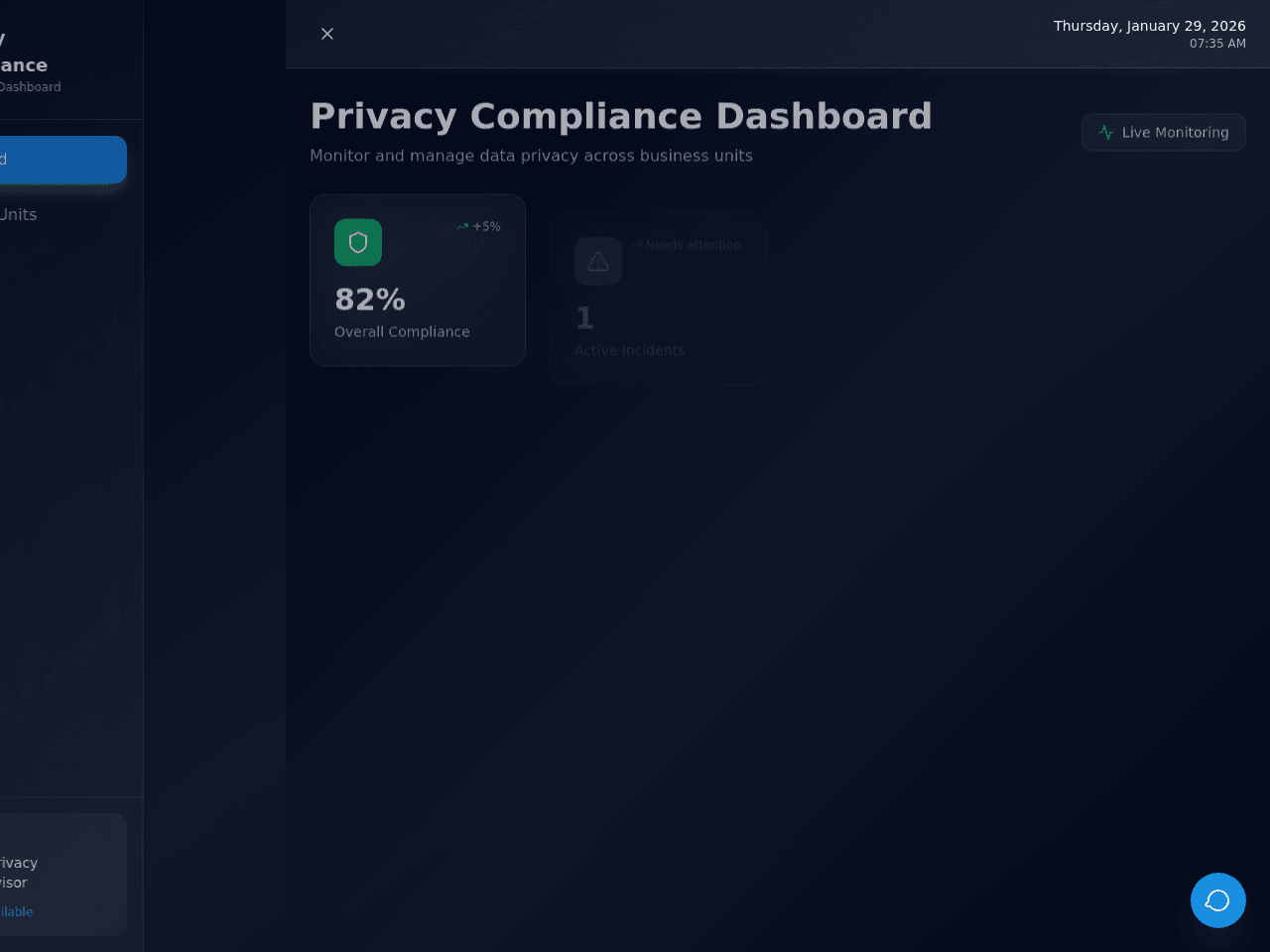The width and height of the screenshot is (1270, 952).
Task: Click the +5% trend indicator
Action: tap(478, 227)
